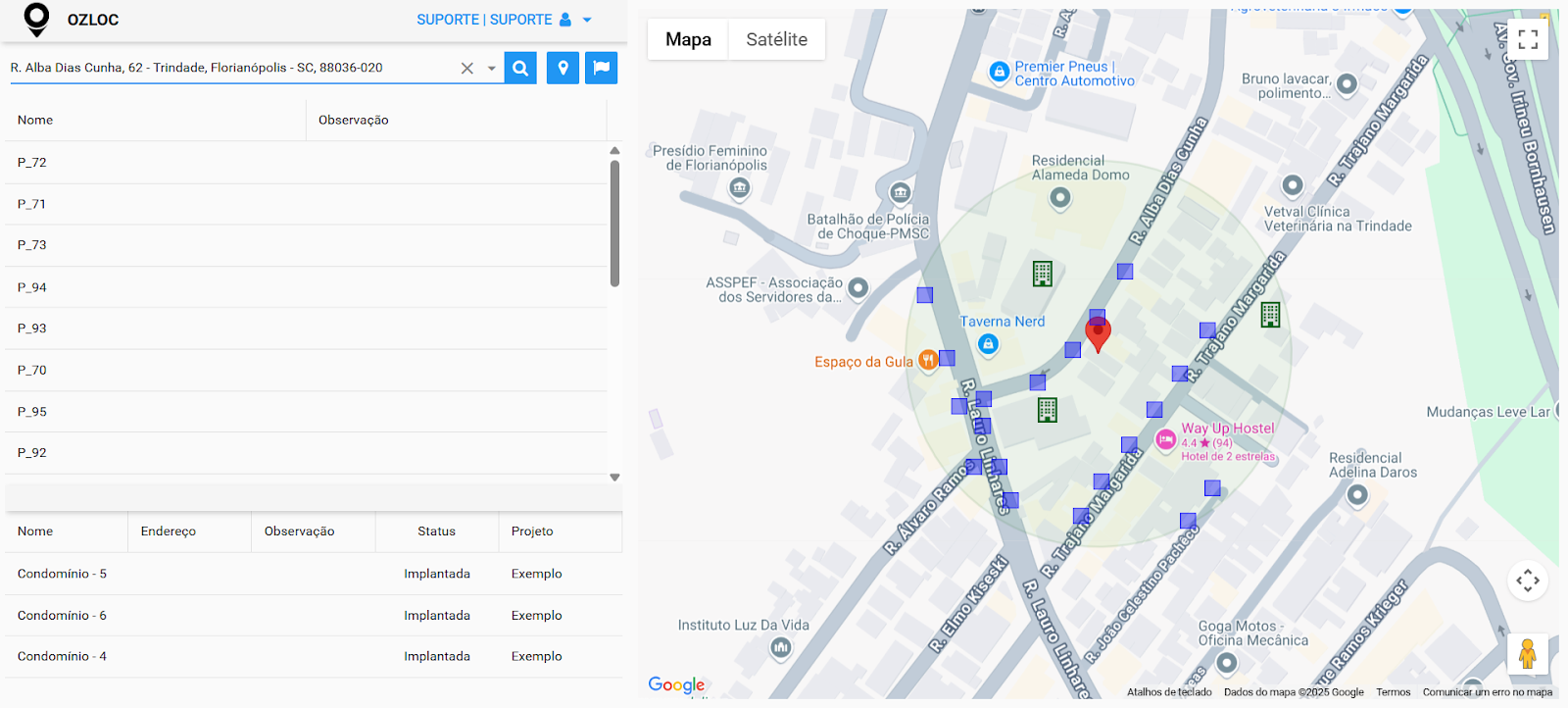Sort lower table by Status column

[437, 531]
